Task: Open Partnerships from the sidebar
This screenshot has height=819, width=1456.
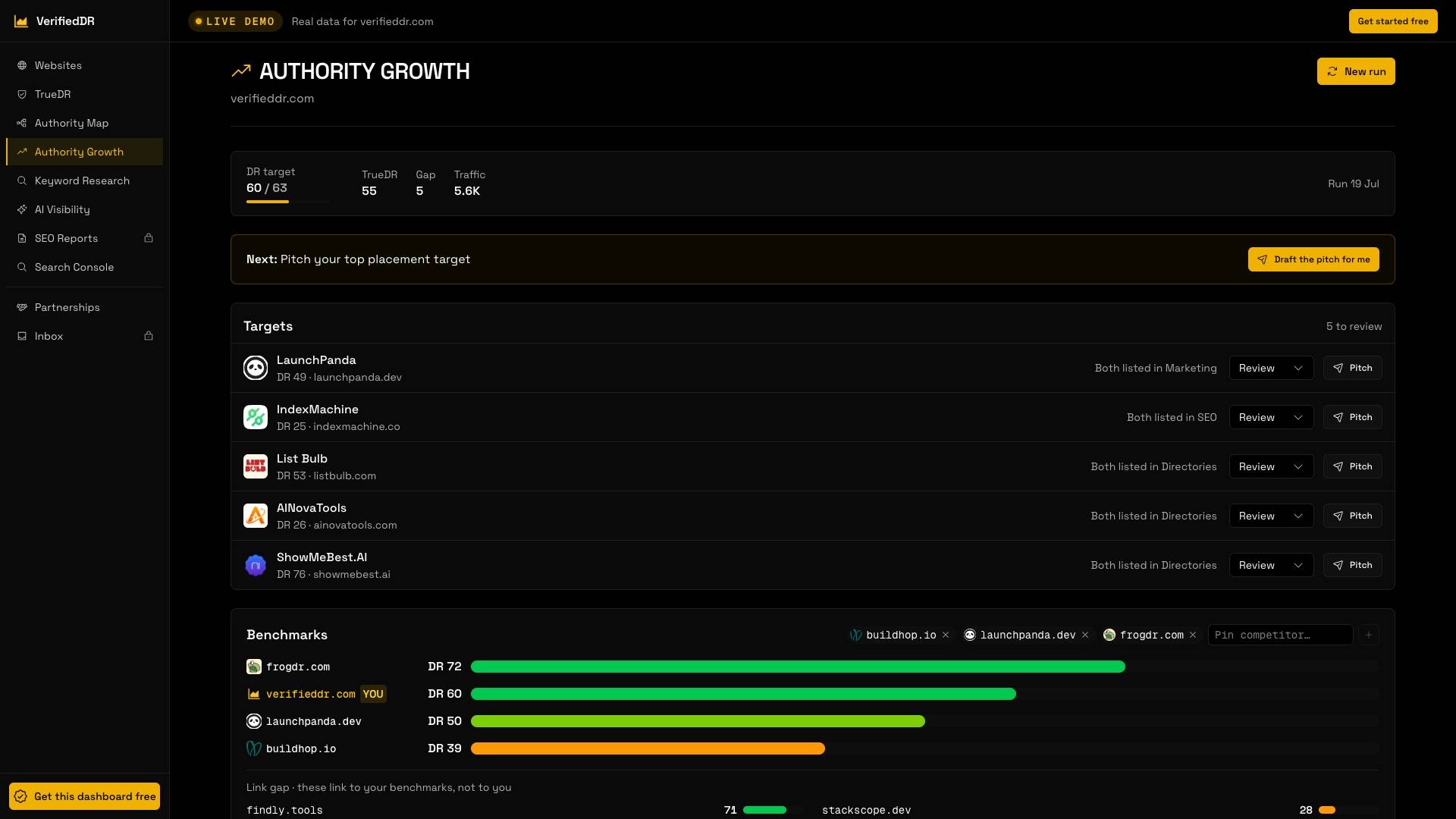Action: (84, 307)
